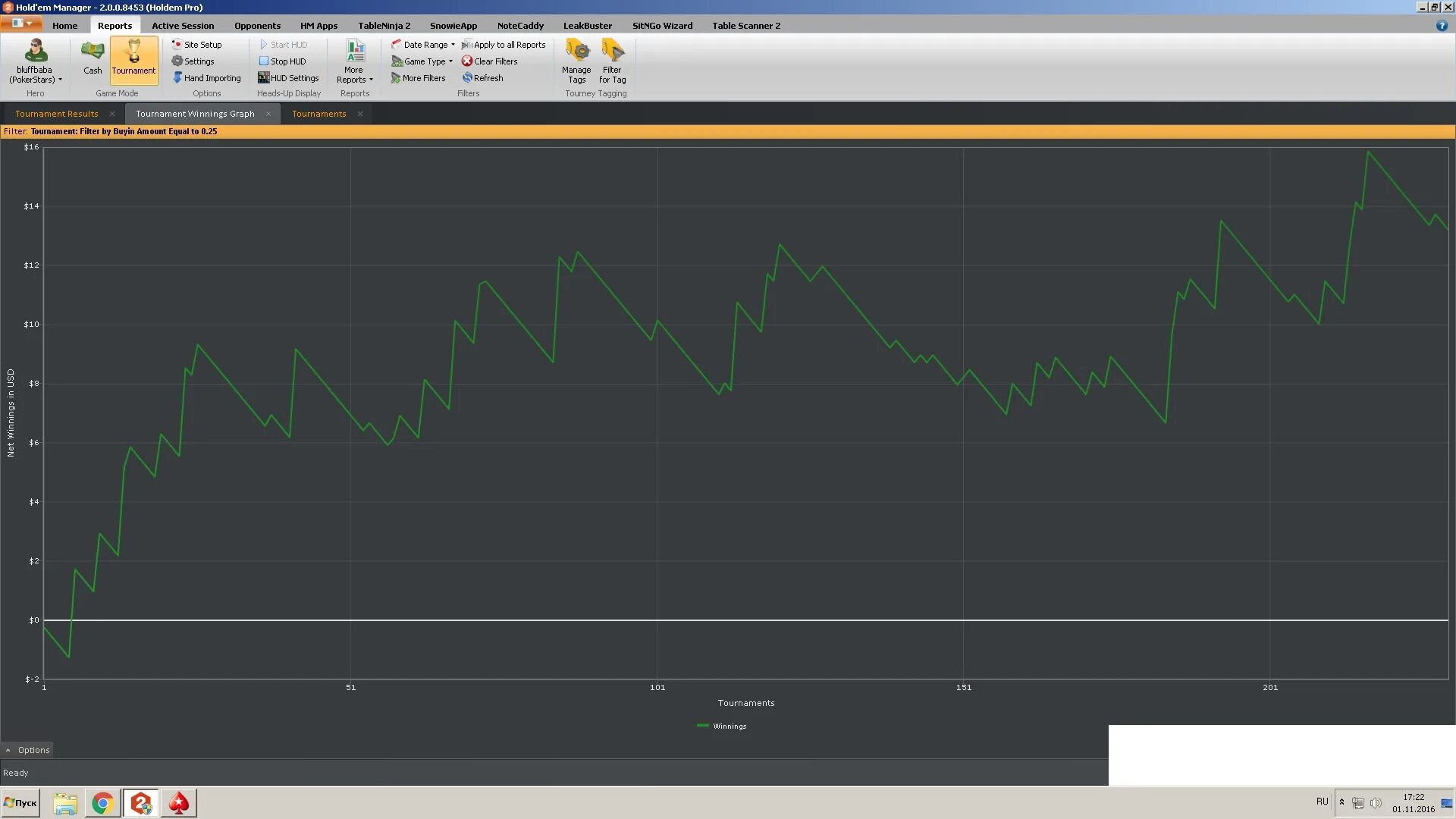
Task: Open Hand Importing
Action: pyautogui.click(x=206, y=78)
